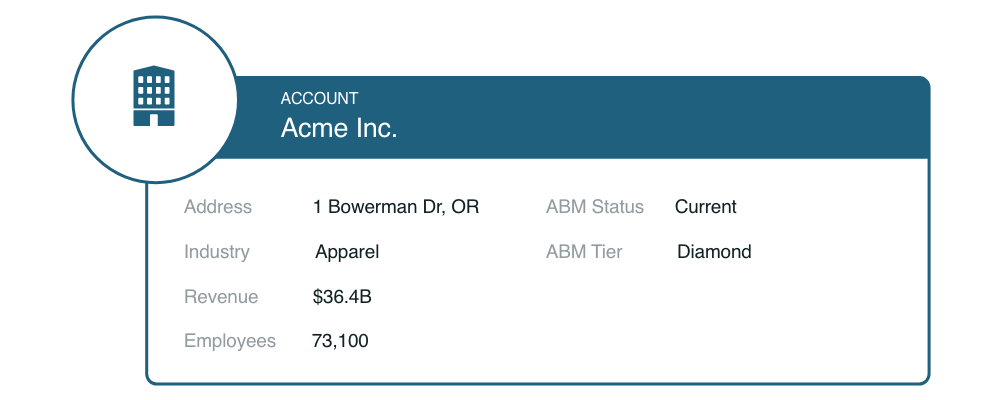The image size is (1000, 400).
Task: Select the Current status value
Action: [x=705, y=207]
